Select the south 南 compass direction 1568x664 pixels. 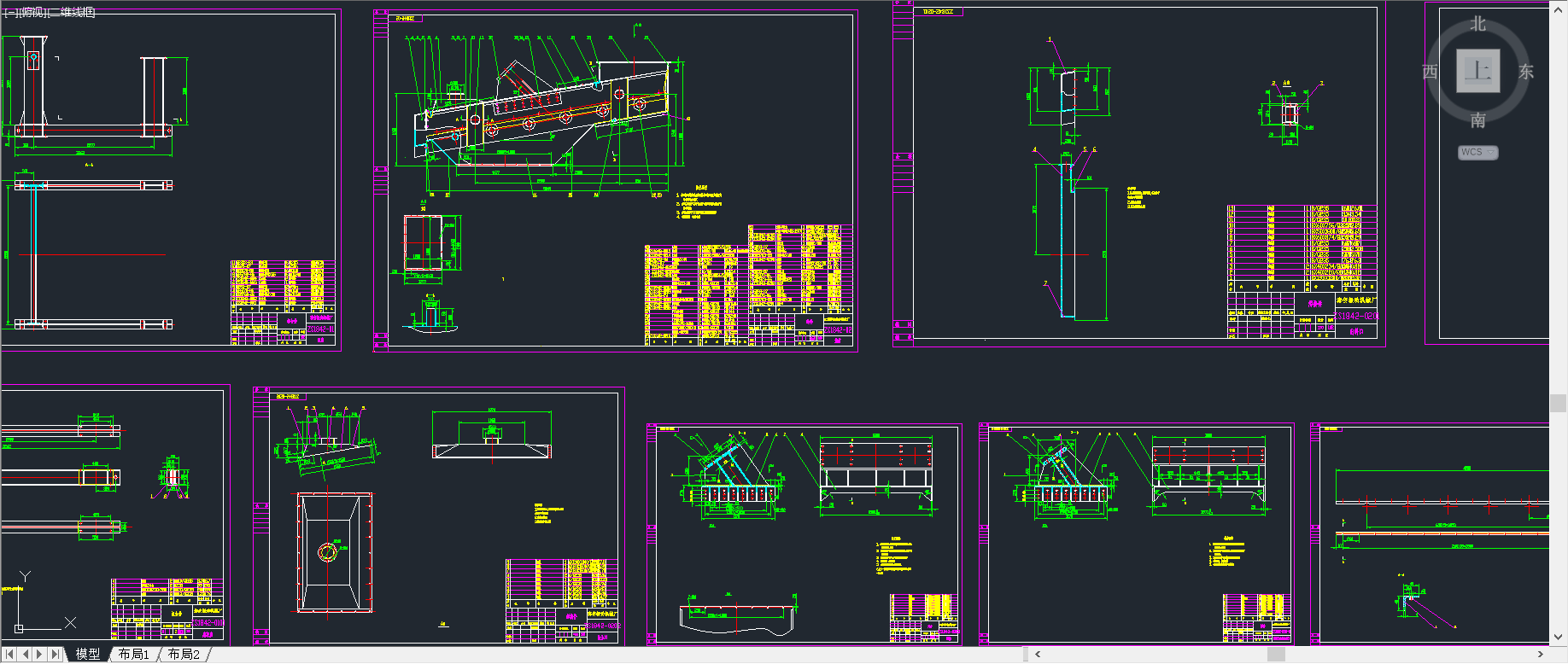[x=1478, y=120]
